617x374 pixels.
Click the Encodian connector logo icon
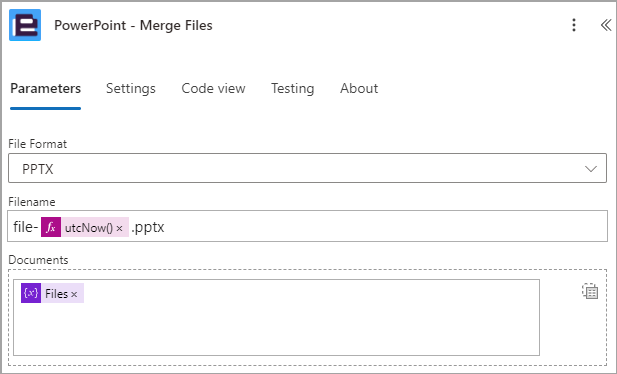click(25, 25)
